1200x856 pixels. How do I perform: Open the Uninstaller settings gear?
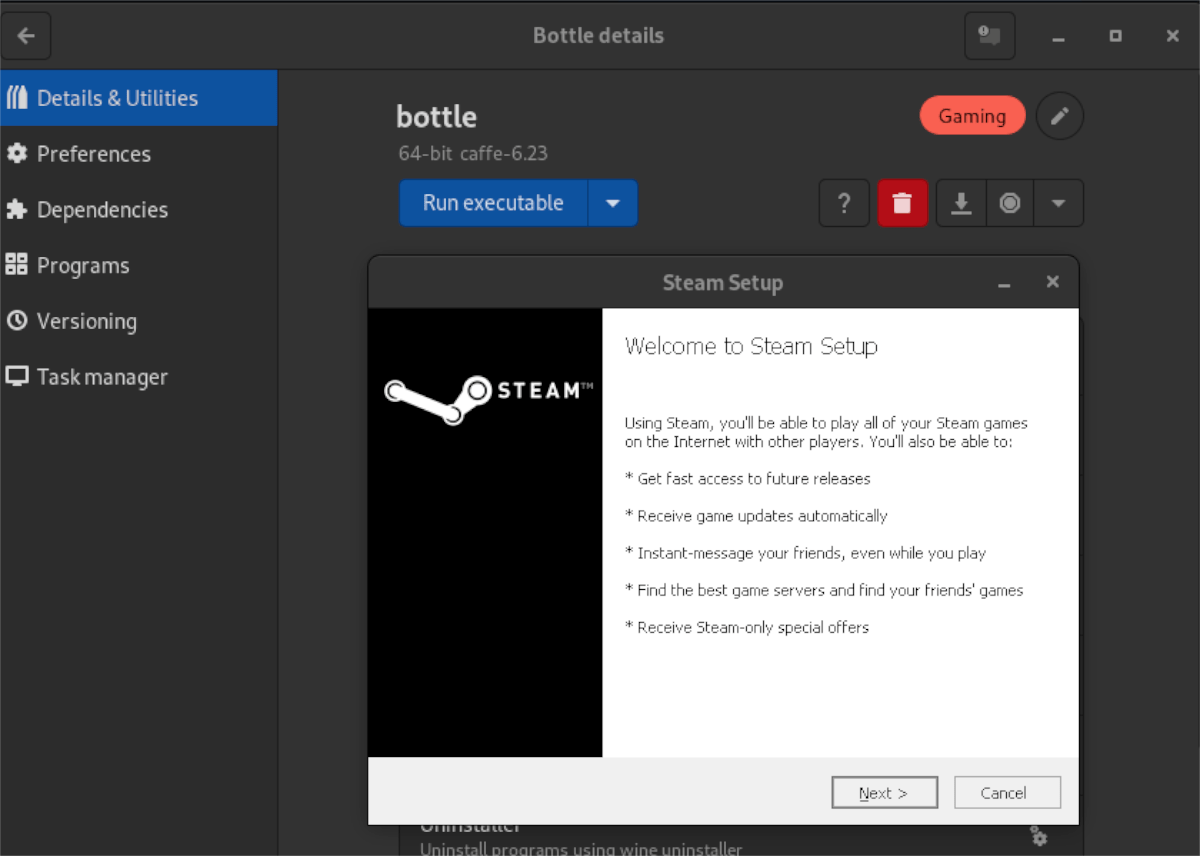(1039, 837)
